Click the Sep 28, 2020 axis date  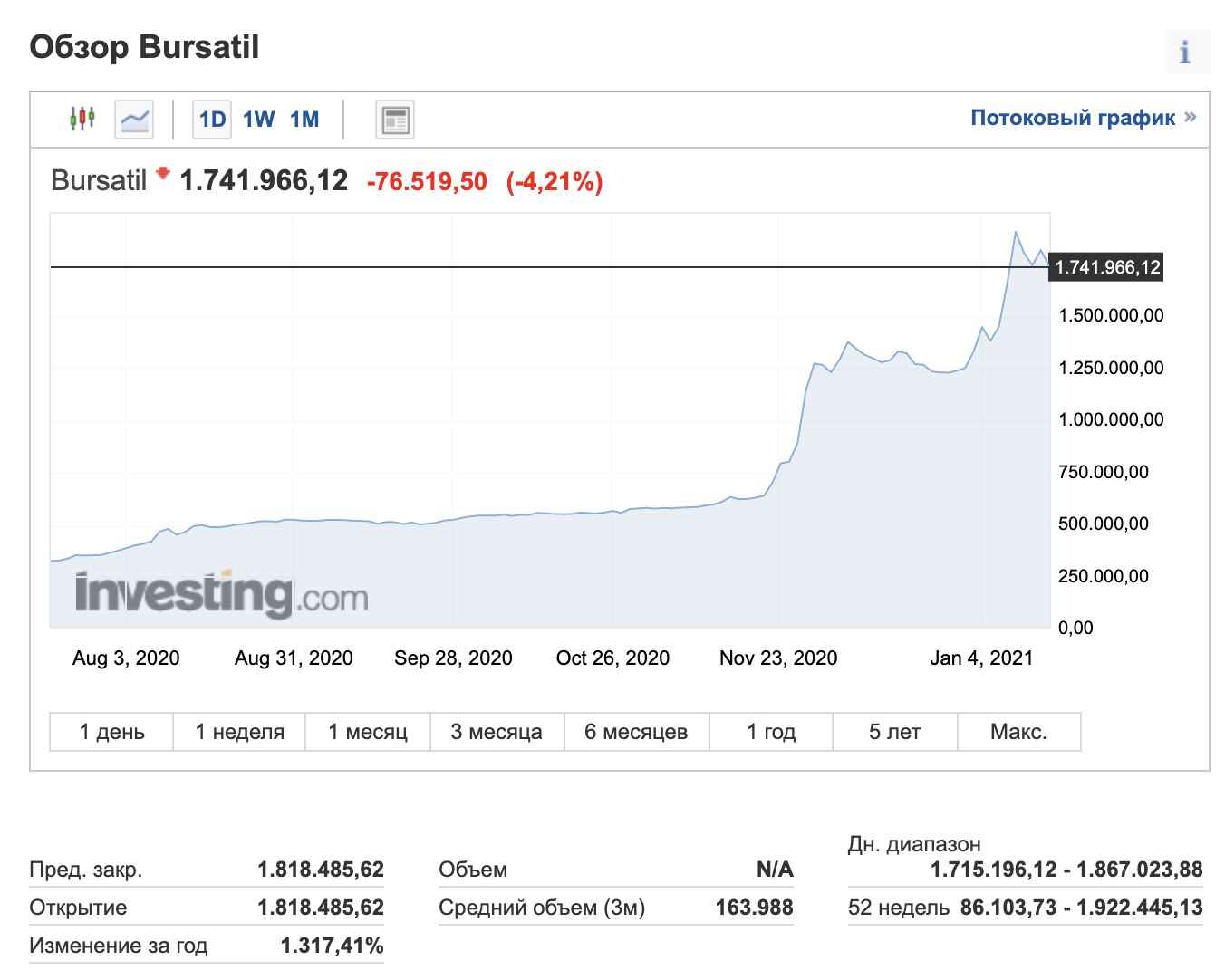[453, 658]
